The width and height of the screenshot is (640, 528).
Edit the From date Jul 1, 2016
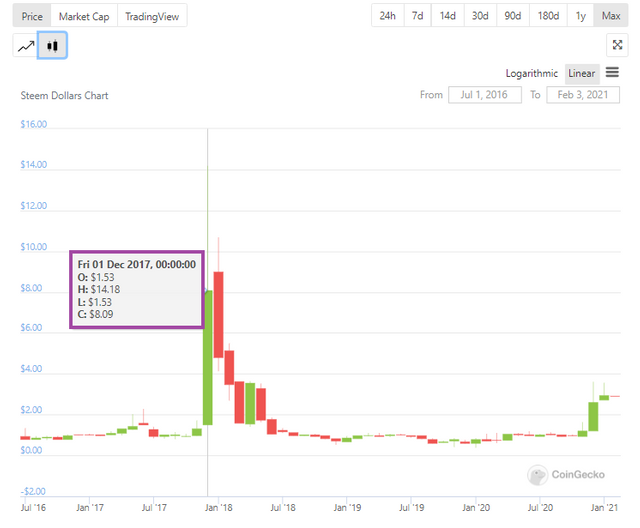pyautogui.click(x=484, y=95)
